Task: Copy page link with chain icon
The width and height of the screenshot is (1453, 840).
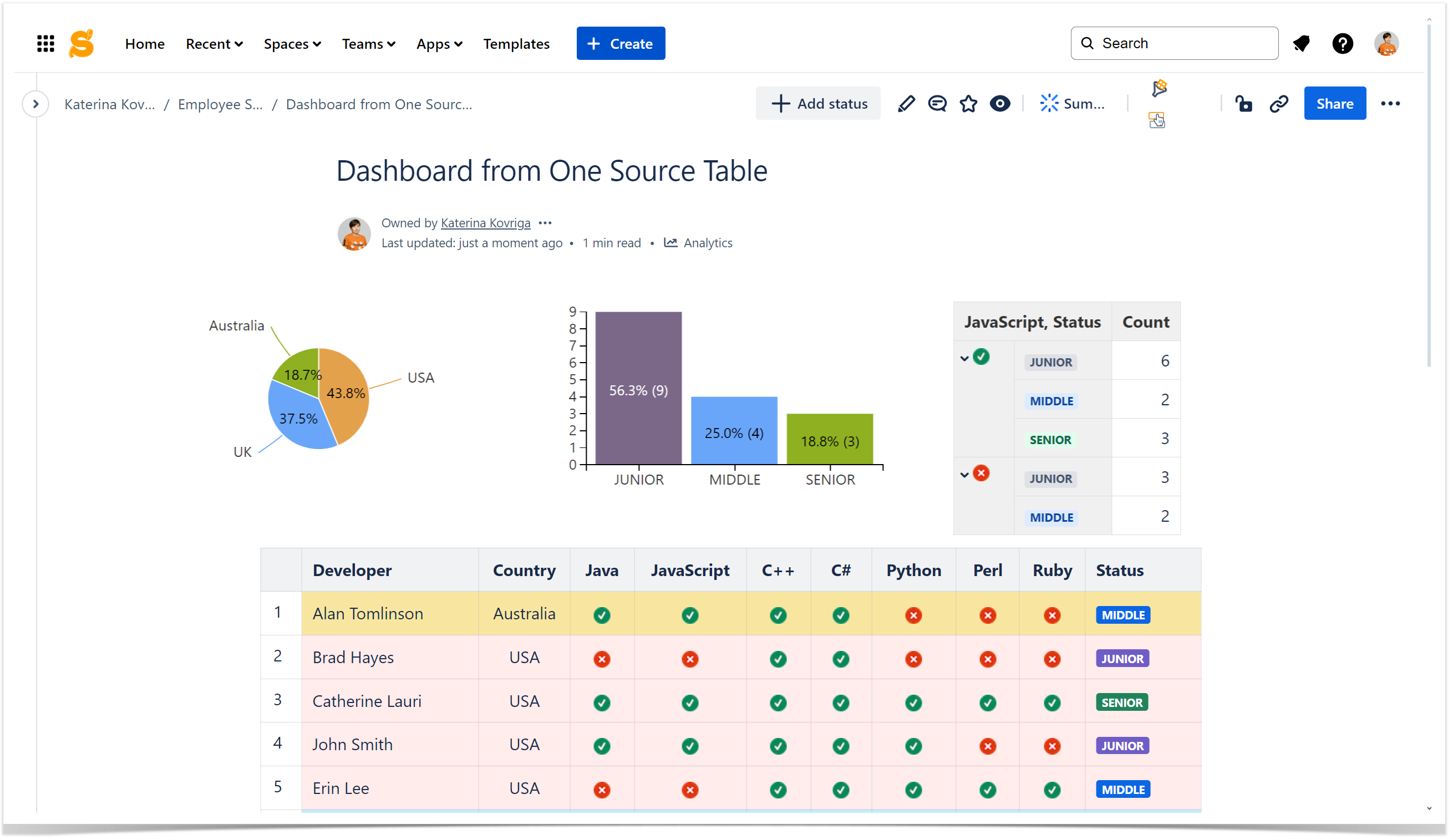Action: (x=1279, y=104)
